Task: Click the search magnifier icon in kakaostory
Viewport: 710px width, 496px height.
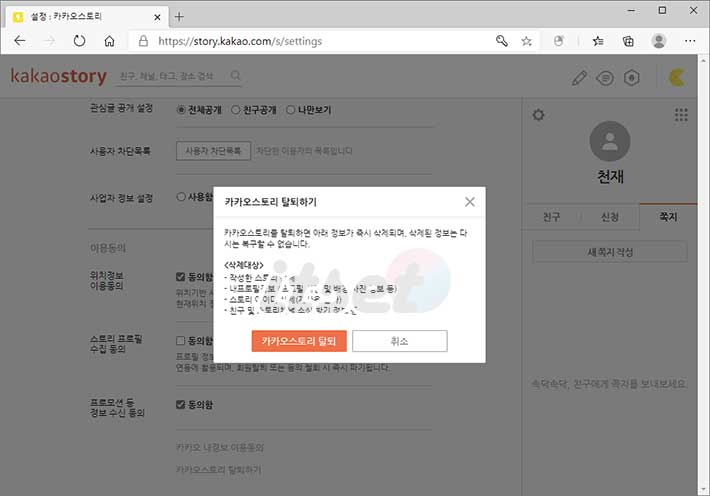Action: coord(235,76)
